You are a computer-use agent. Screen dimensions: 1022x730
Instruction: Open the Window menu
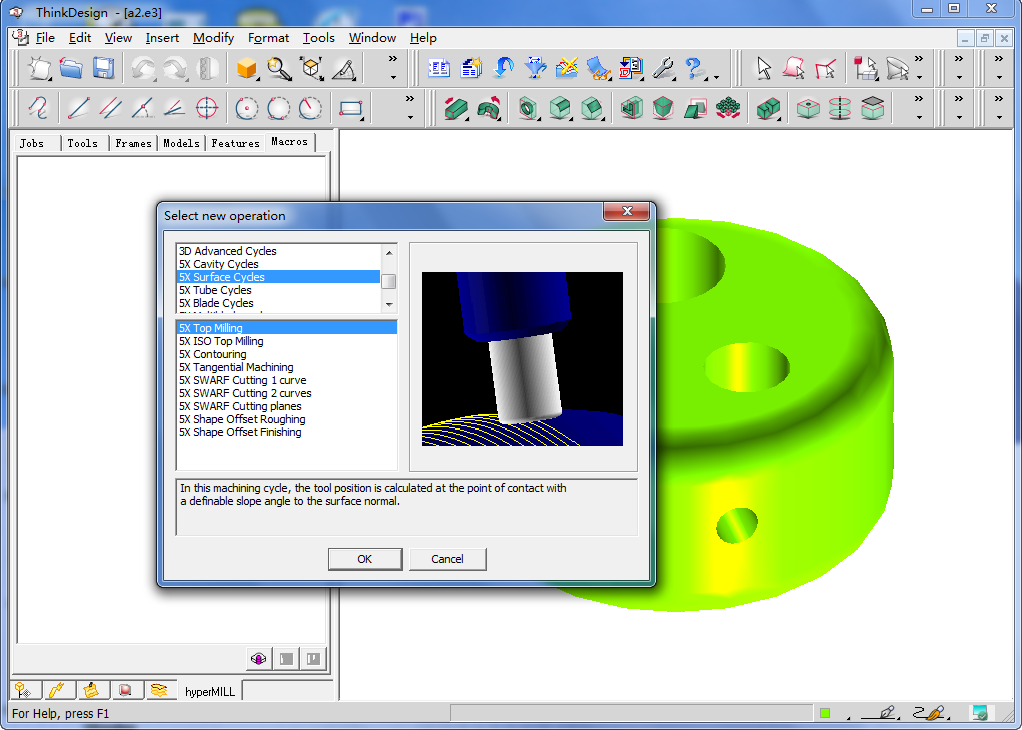(x=372, y=38)
